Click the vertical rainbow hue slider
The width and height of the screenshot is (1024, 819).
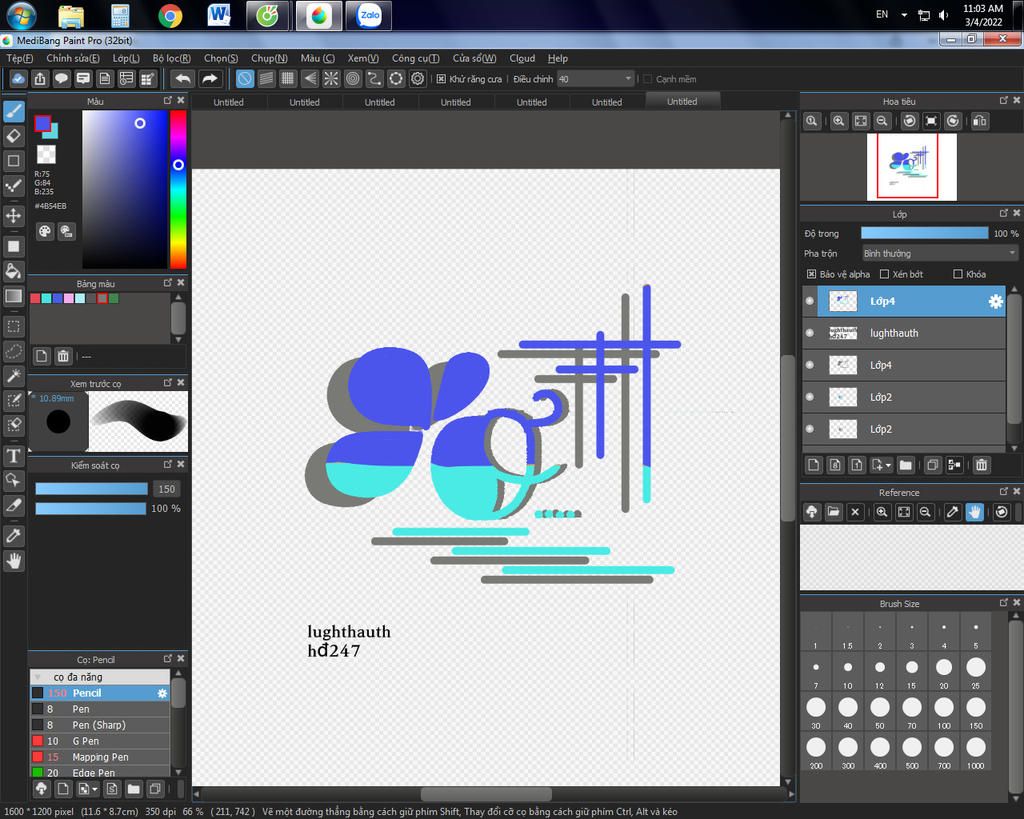178,189
